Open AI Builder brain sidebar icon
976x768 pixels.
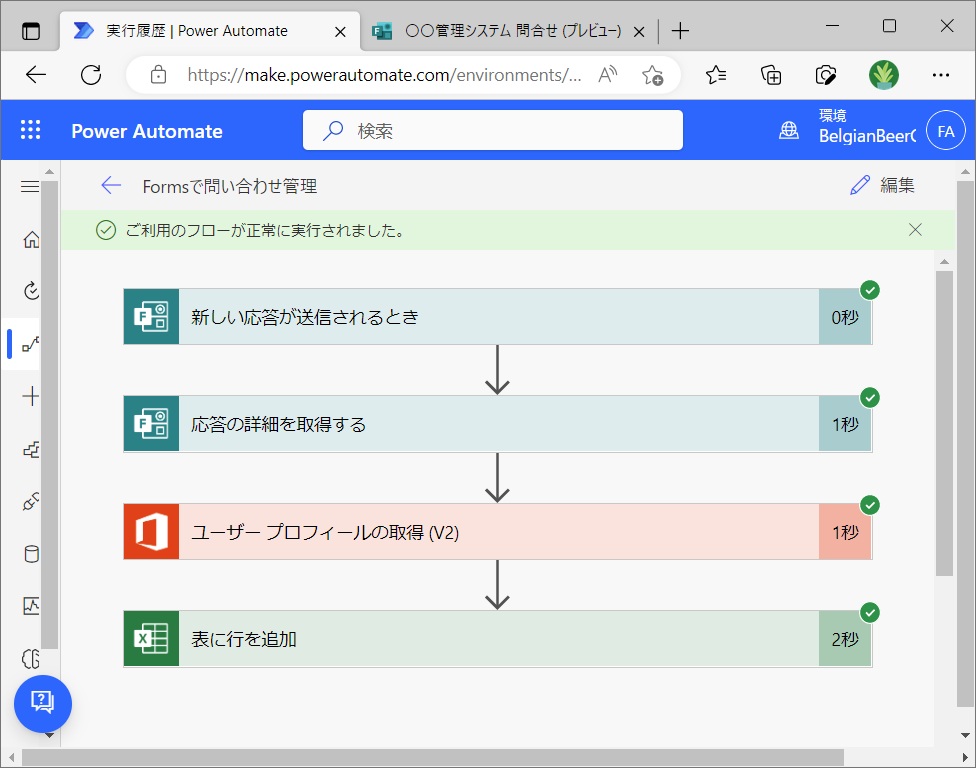[x=31, y=658]
